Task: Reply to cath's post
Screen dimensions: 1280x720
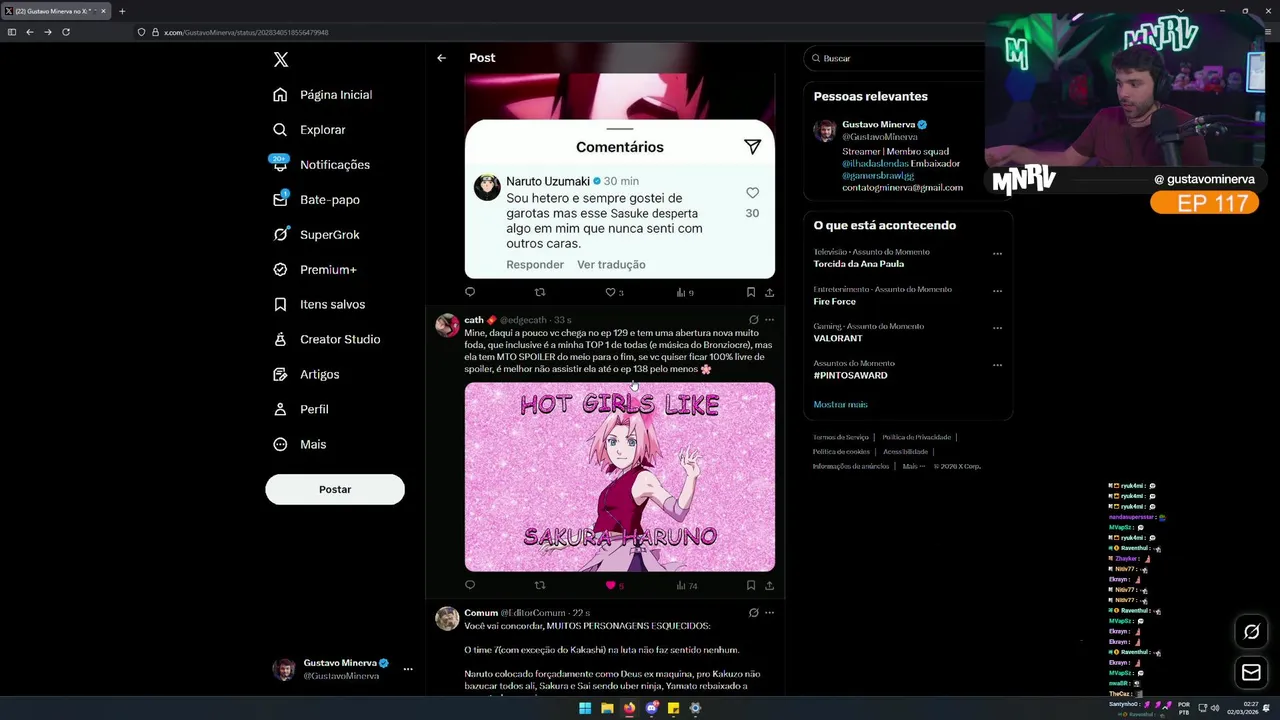Action: 470,585
